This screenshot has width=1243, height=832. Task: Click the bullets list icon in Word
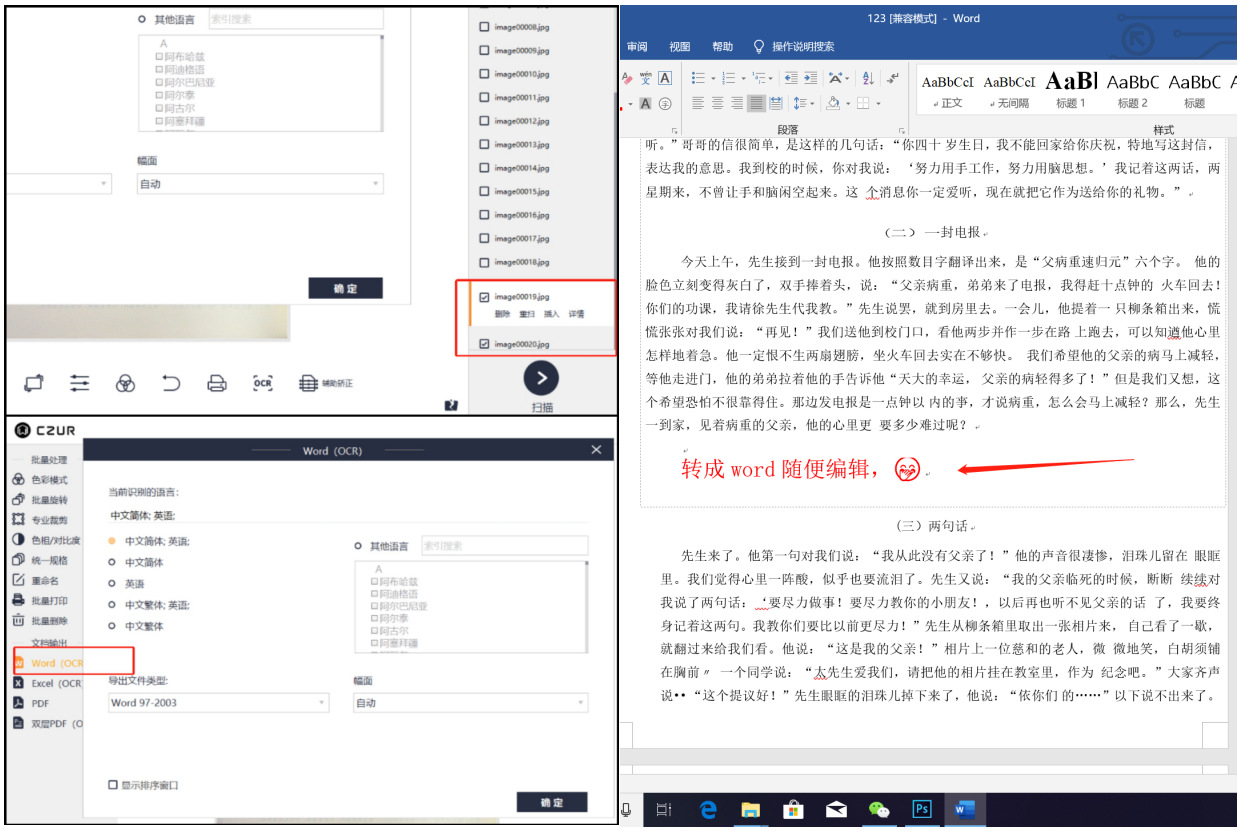[x=698, y=78]
